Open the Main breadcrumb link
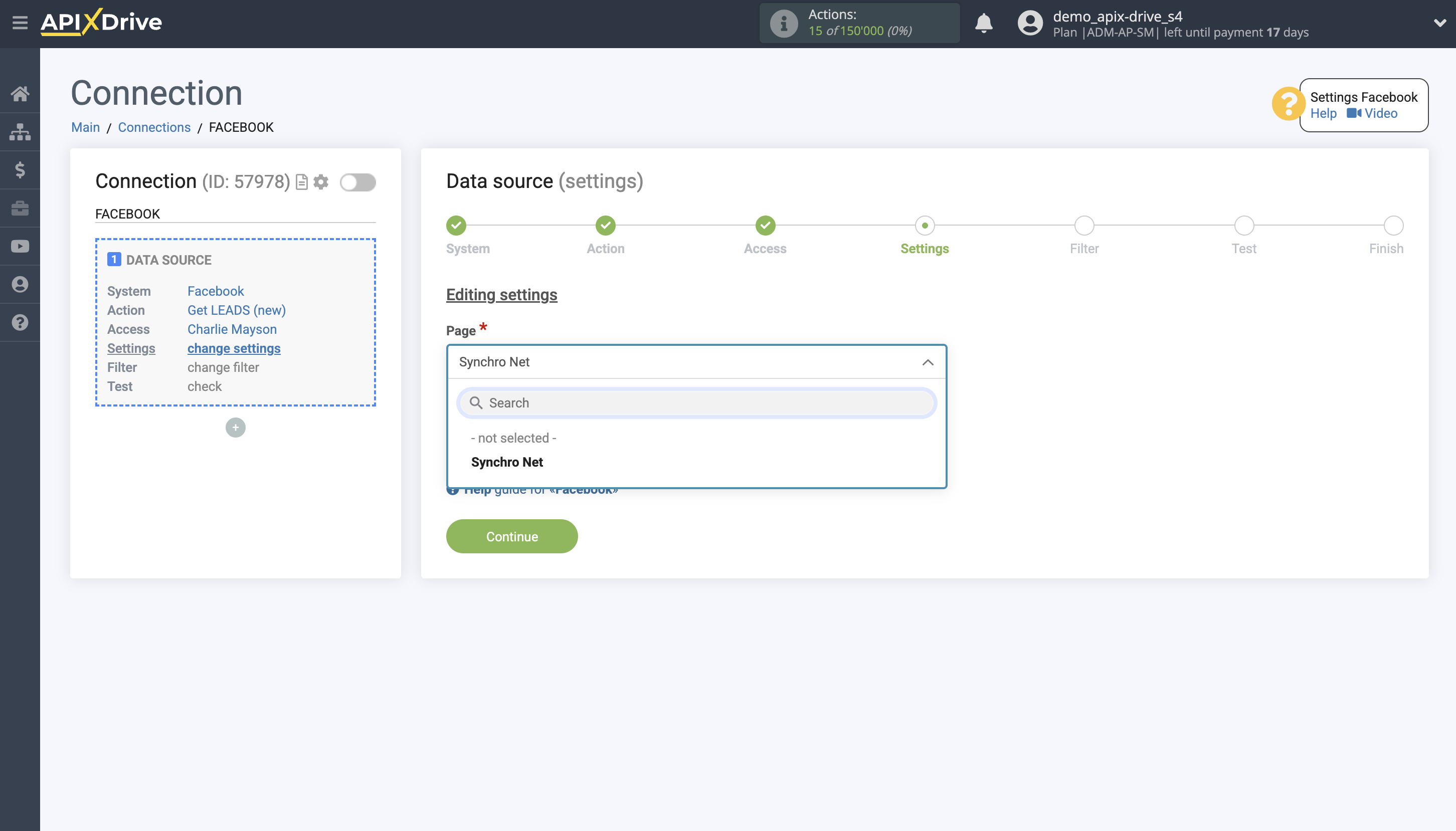Screen dimensions: 1456x831 tap(86, 127)
